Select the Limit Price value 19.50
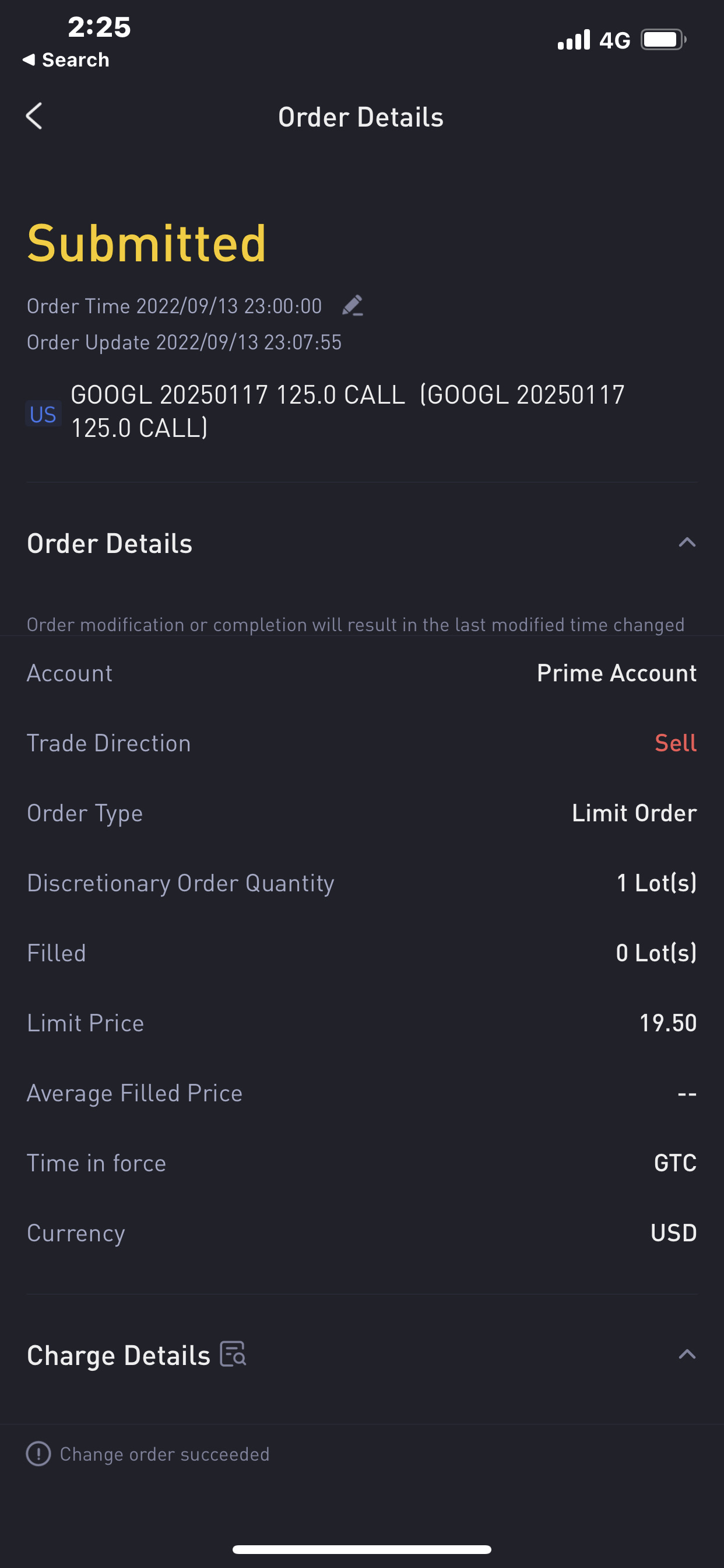The width and height of the screenshot is (724, 1568). (668, 1023)
